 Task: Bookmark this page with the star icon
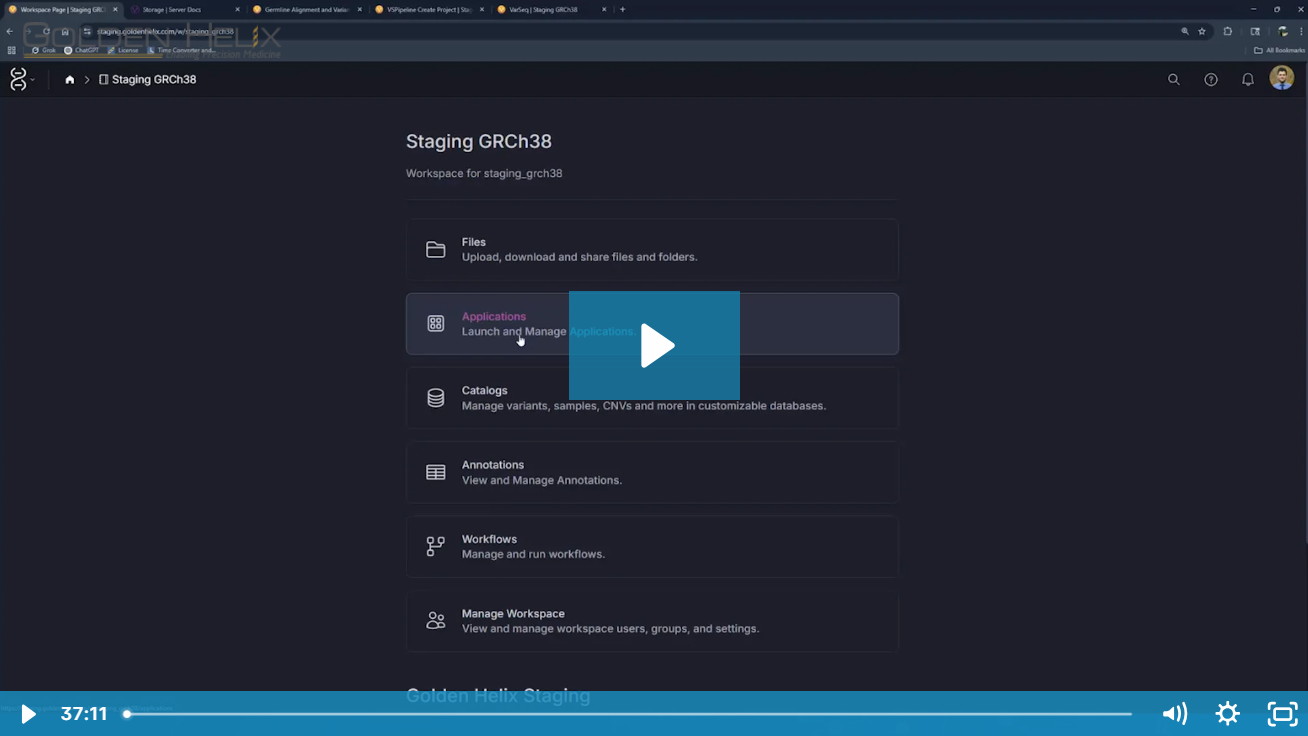[x=1202, y=31]
